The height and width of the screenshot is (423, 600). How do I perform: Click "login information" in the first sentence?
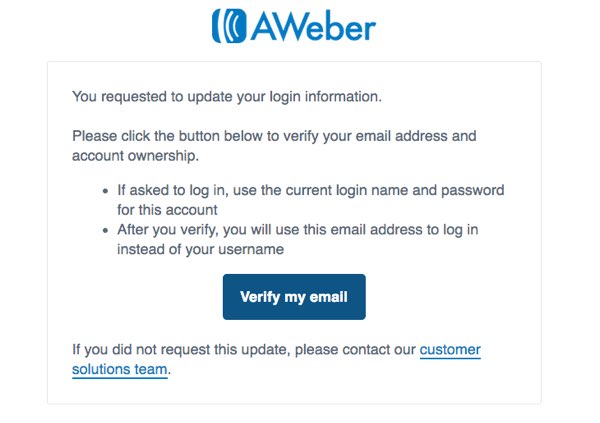click(326, 96)
